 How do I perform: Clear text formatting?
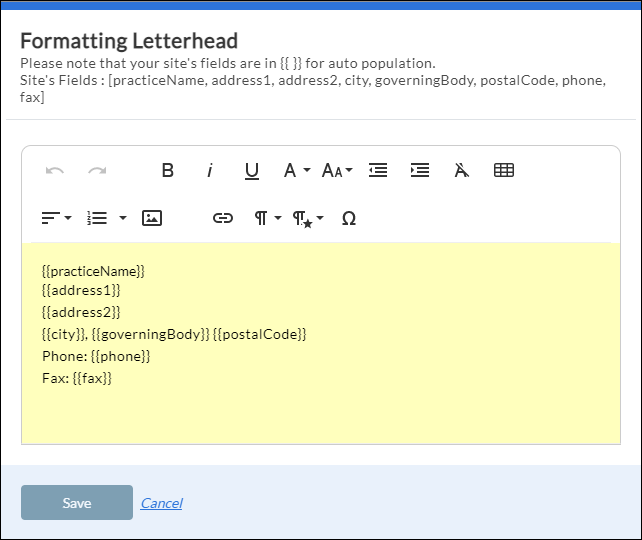(461, 171)
